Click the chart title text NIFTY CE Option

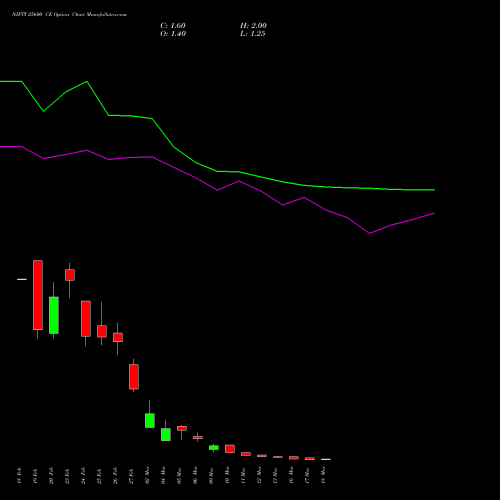(69, 15)
